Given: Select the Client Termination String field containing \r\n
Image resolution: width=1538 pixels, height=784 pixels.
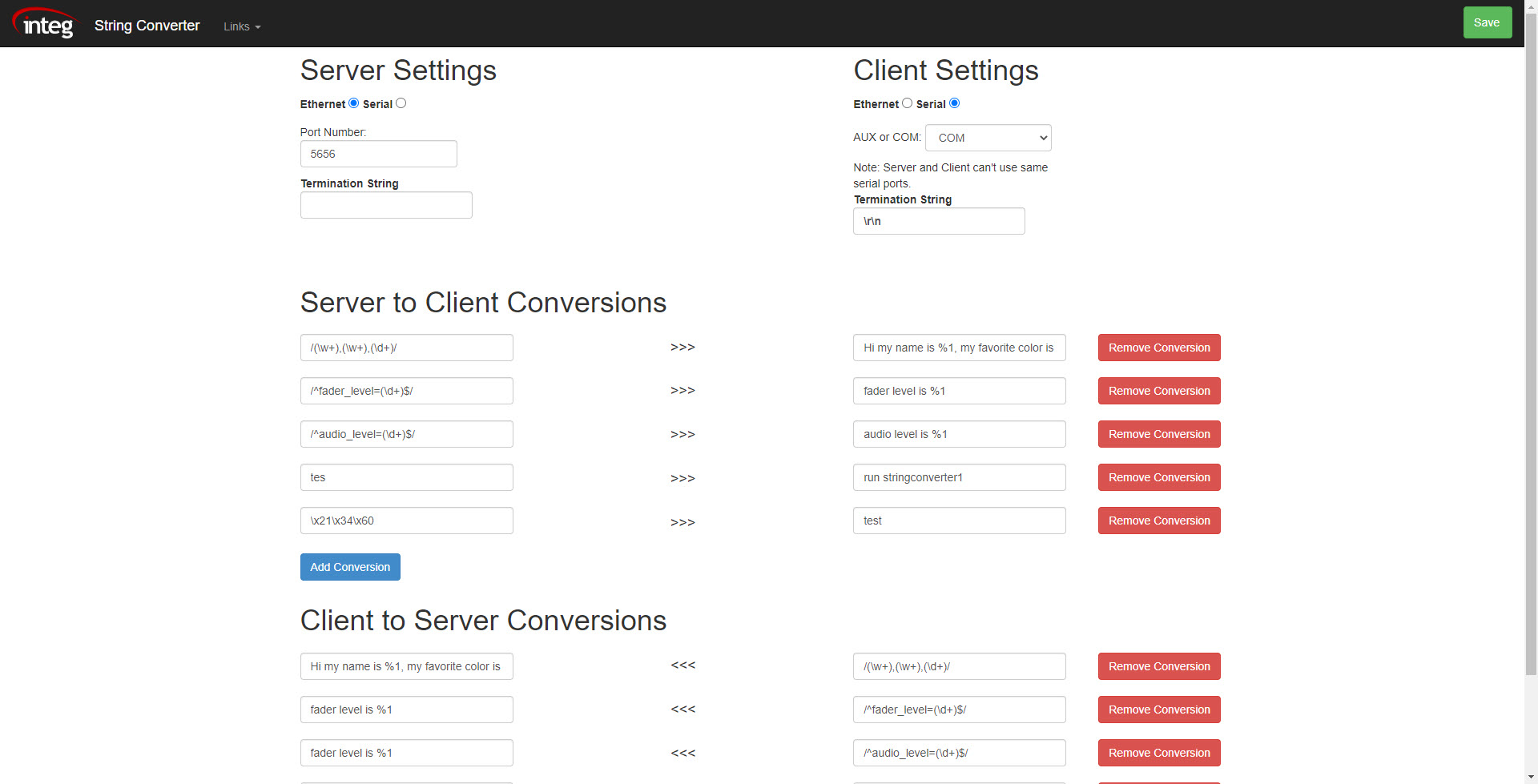Looking at the screenshot, I should pos(938,221).
